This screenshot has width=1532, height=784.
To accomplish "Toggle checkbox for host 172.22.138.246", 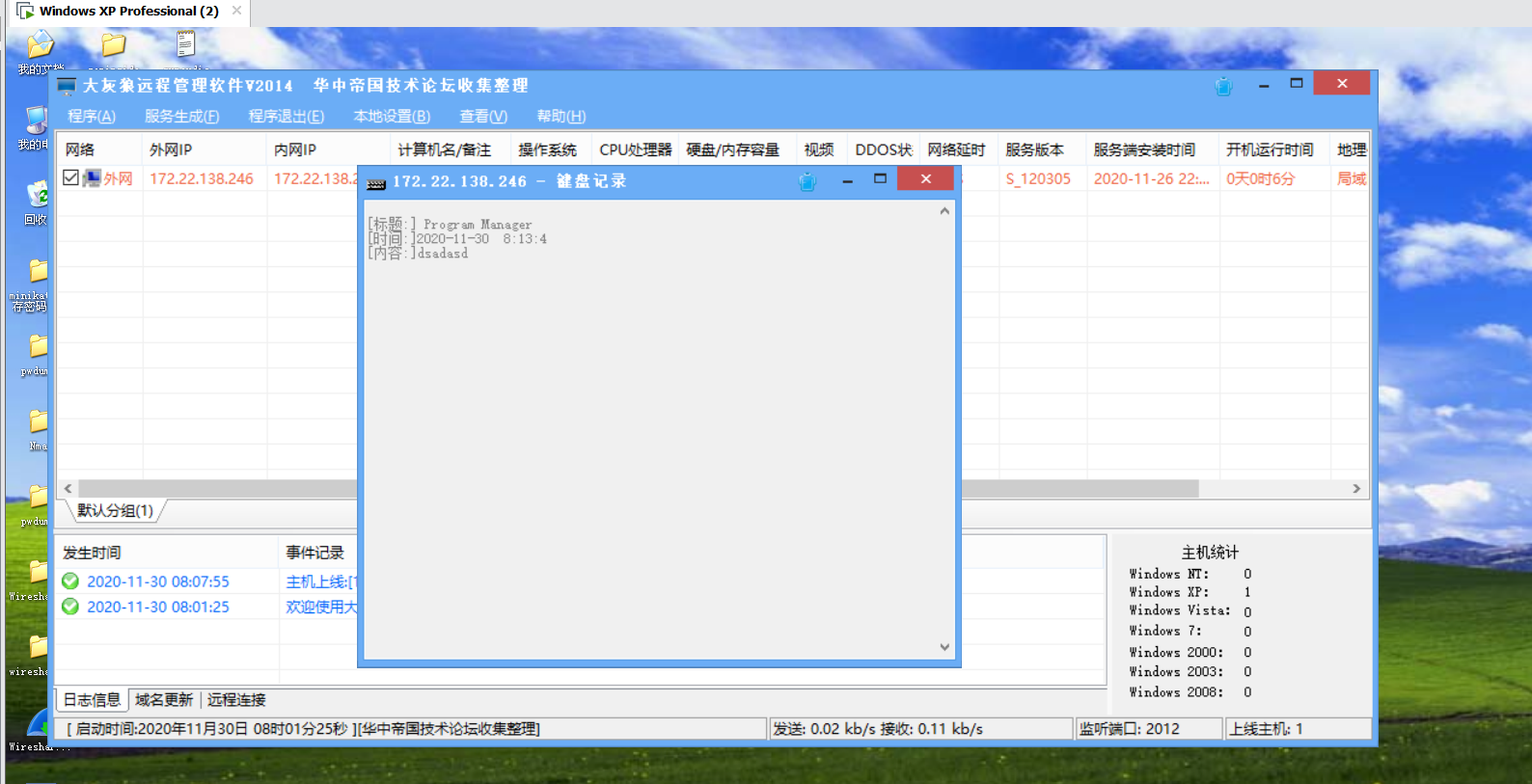I will tap(70, 177).
